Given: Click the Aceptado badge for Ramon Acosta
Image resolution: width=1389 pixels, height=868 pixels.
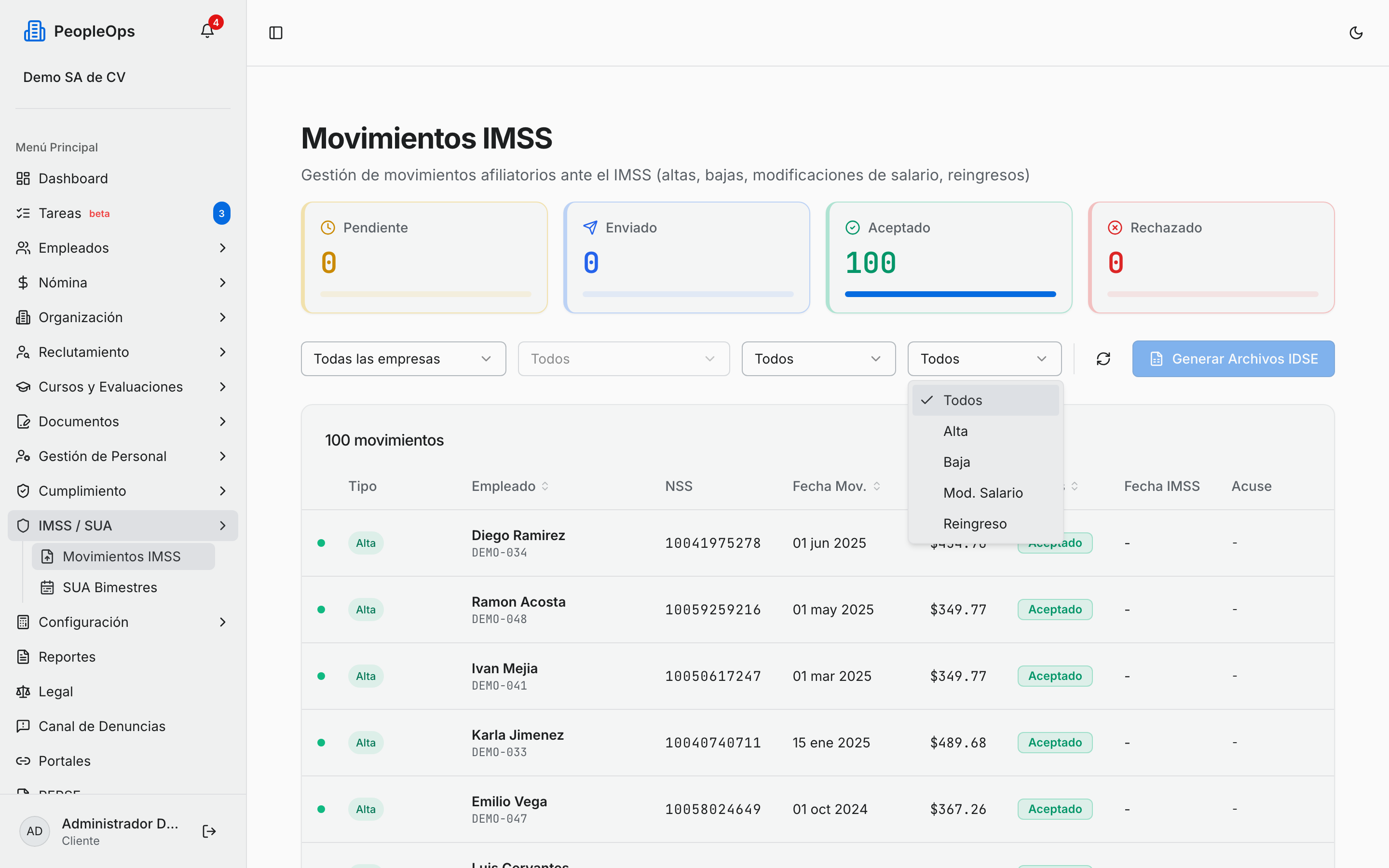Looking at the screenshot, I should click(1054, 610).
